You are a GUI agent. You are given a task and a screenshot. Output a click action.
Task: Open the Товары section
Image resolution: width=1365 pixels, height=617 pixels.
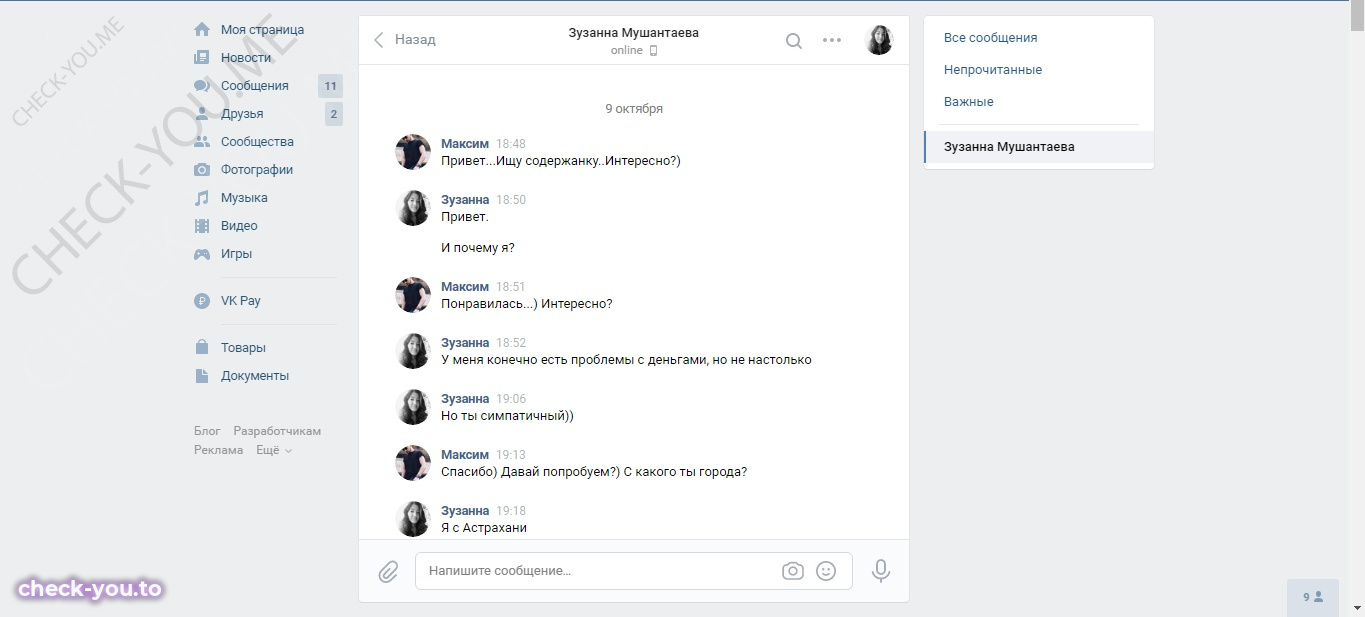243,348
